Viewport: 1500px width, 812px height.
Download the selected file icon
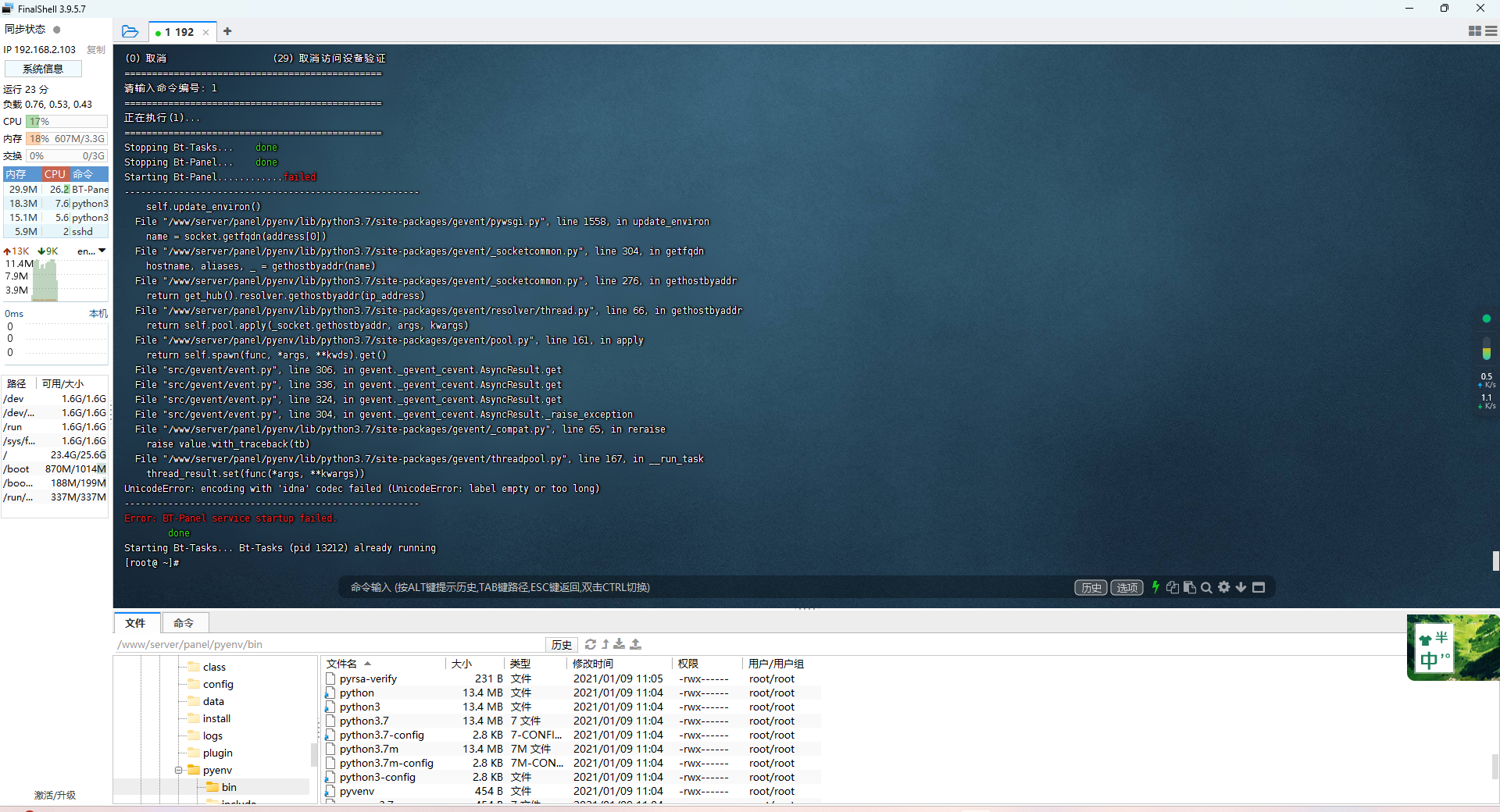click(x=620, y=644)
